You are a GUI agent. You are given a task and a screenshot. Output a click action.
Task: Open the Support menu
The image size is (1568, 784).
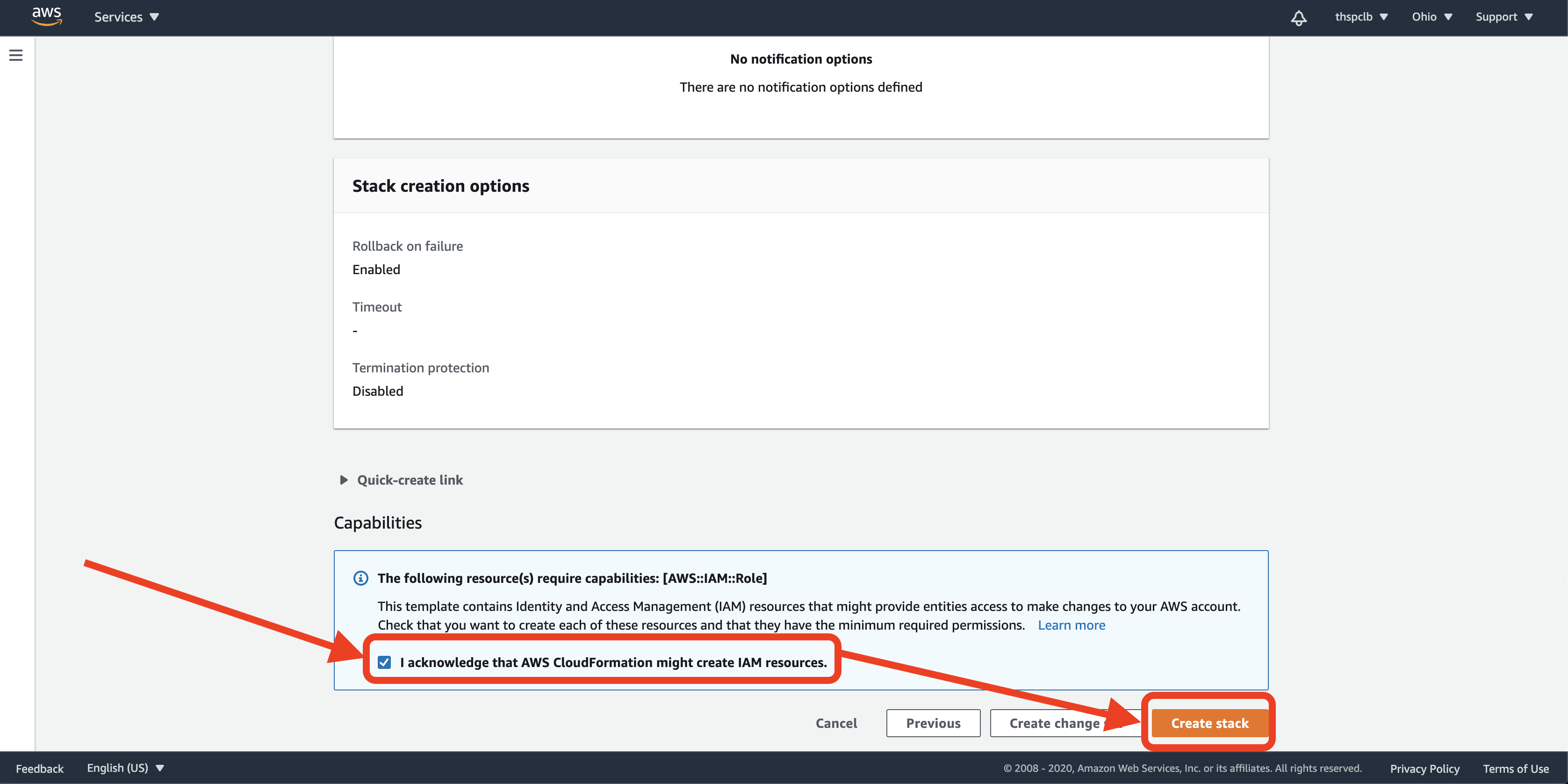(x=1504, y=16)
